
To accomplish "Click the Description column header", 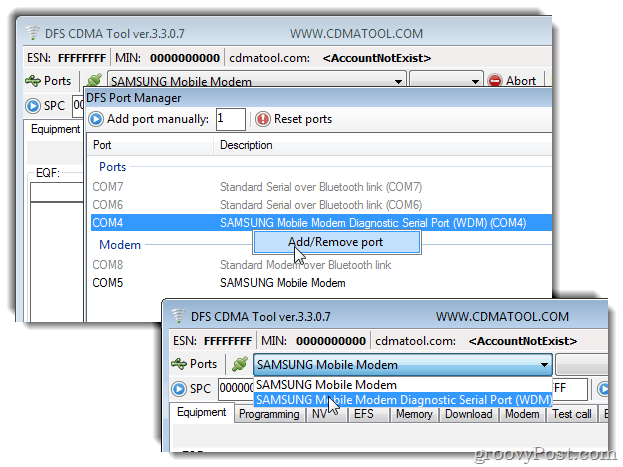I will [x=382, y=145].
